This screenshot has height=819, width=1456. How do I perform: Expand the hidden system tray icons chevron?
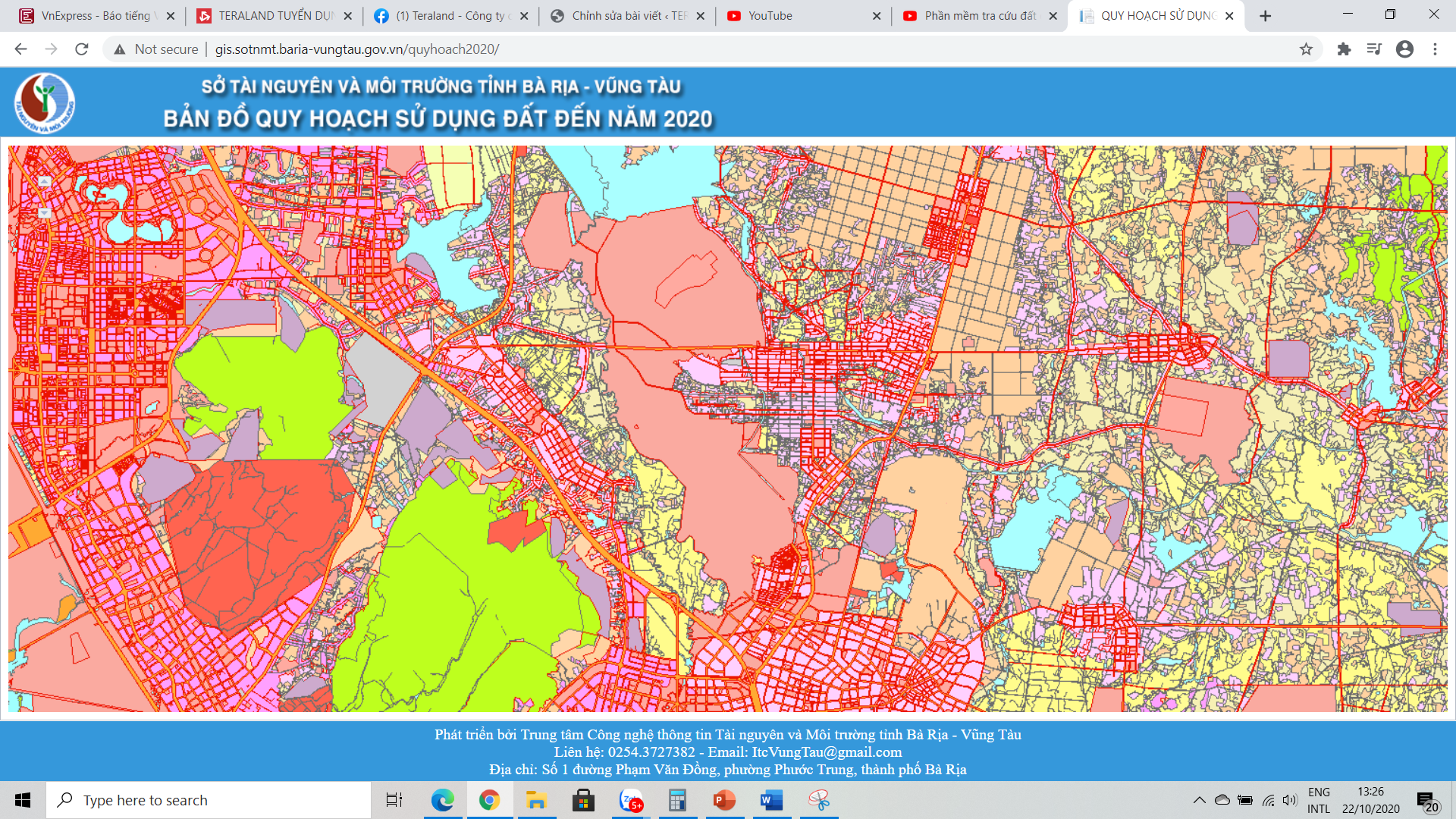point(1199,800)
